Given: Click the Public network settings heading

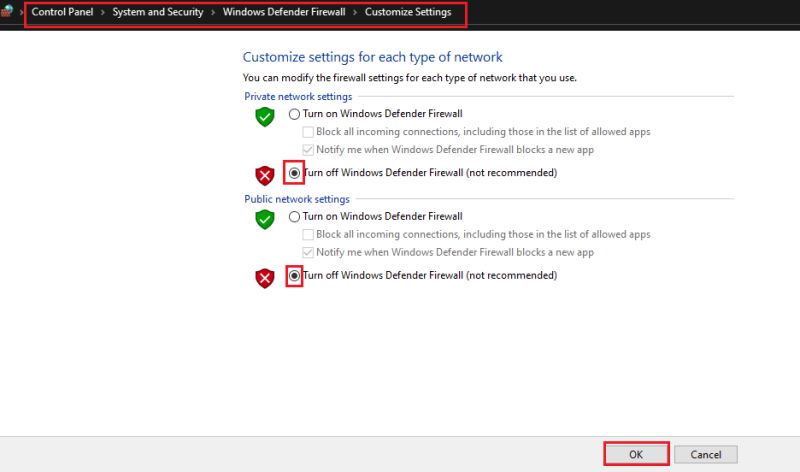Looking at the screenshot, I should pyautogui.click(x=297, y=199).
